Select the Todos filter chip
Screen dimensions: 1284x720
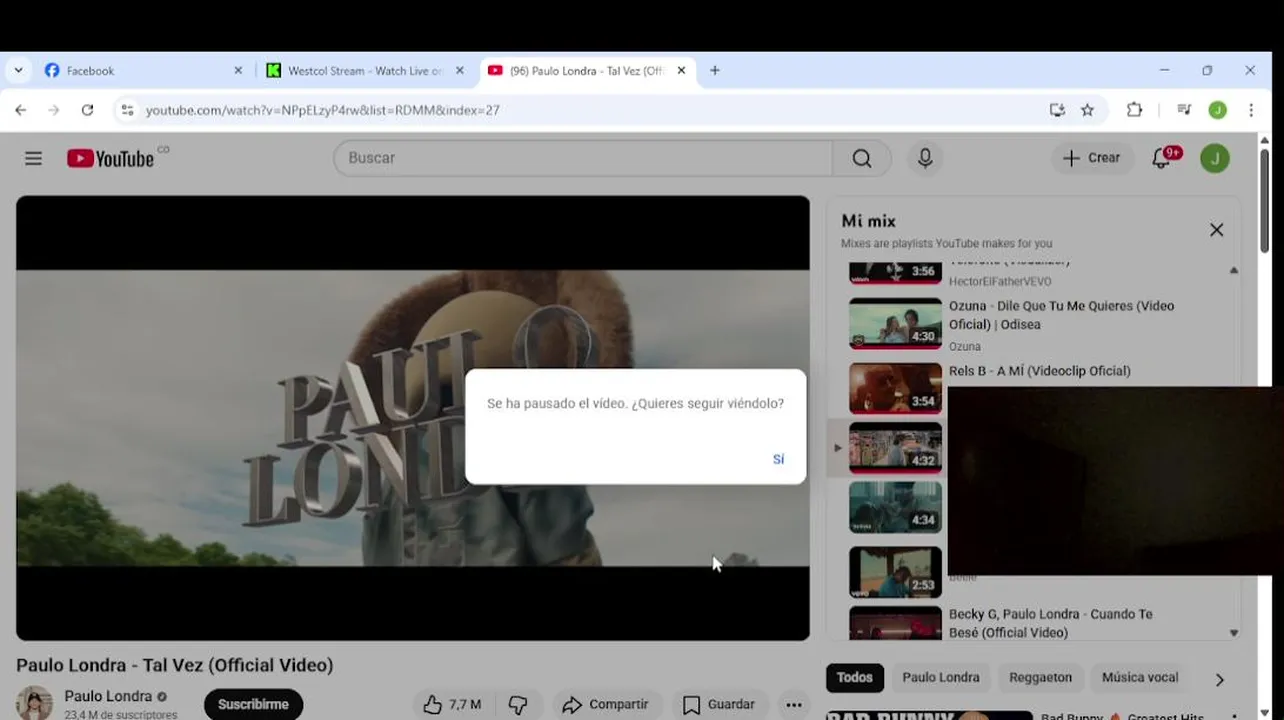(854, 677)
